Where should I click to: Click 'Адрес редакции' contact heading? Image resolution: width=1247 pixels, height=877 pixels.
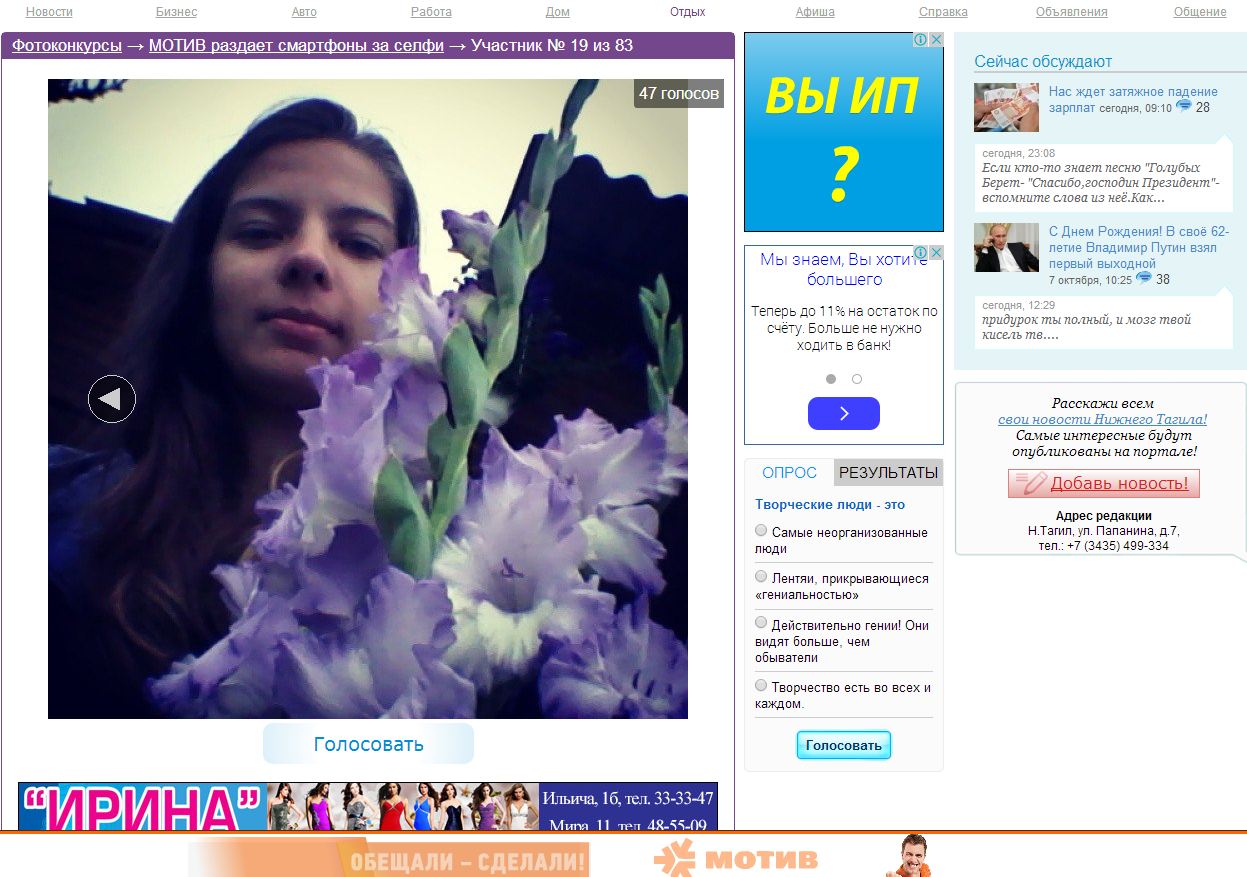point(1103,516)
